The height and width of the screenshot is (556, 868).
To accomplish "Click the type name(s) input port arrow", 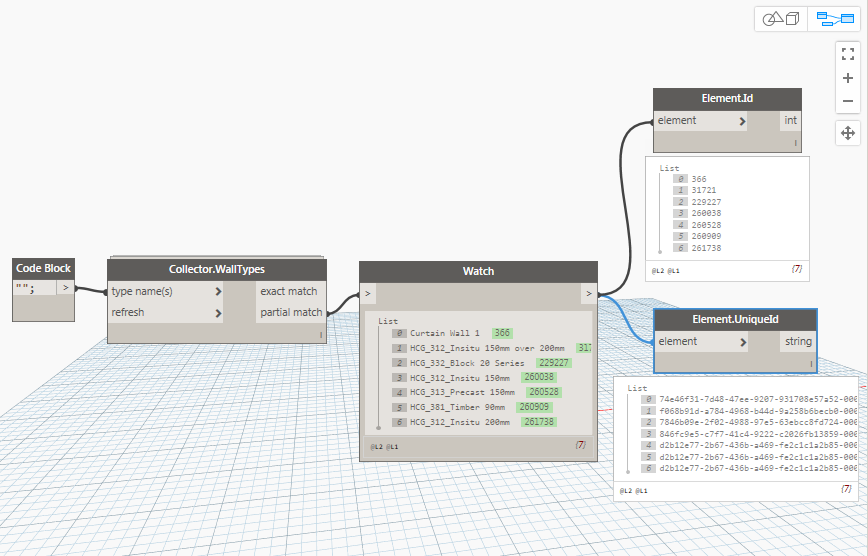I will [218, 291].
